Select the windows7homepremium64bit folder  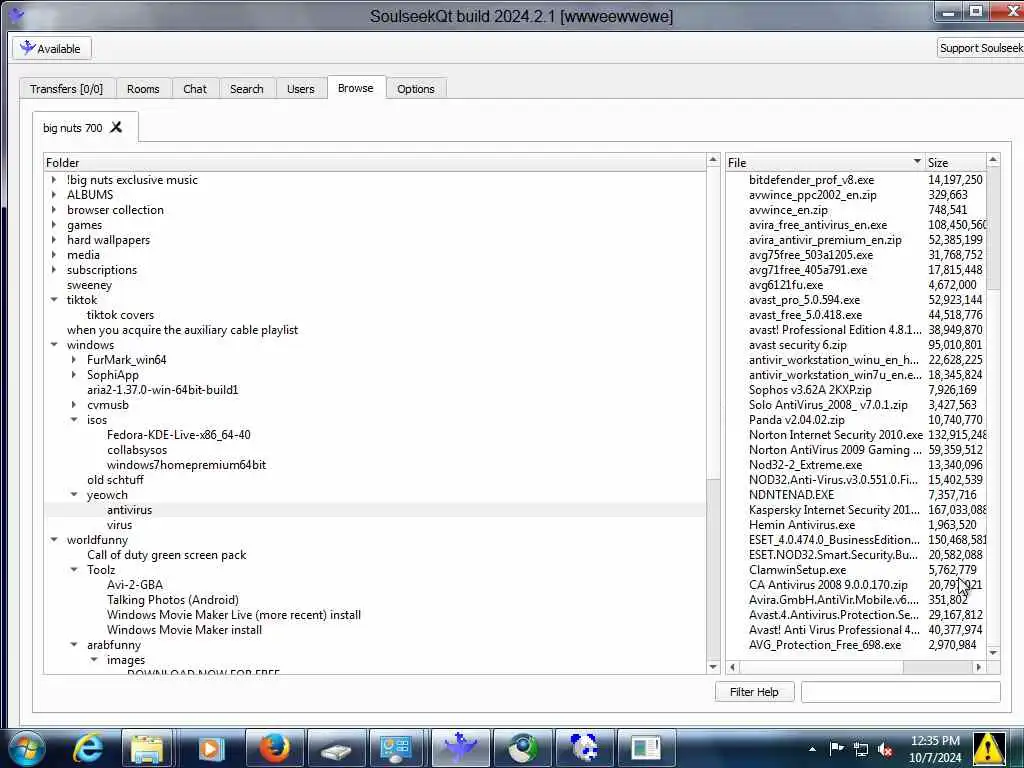(x=186, y=465)
